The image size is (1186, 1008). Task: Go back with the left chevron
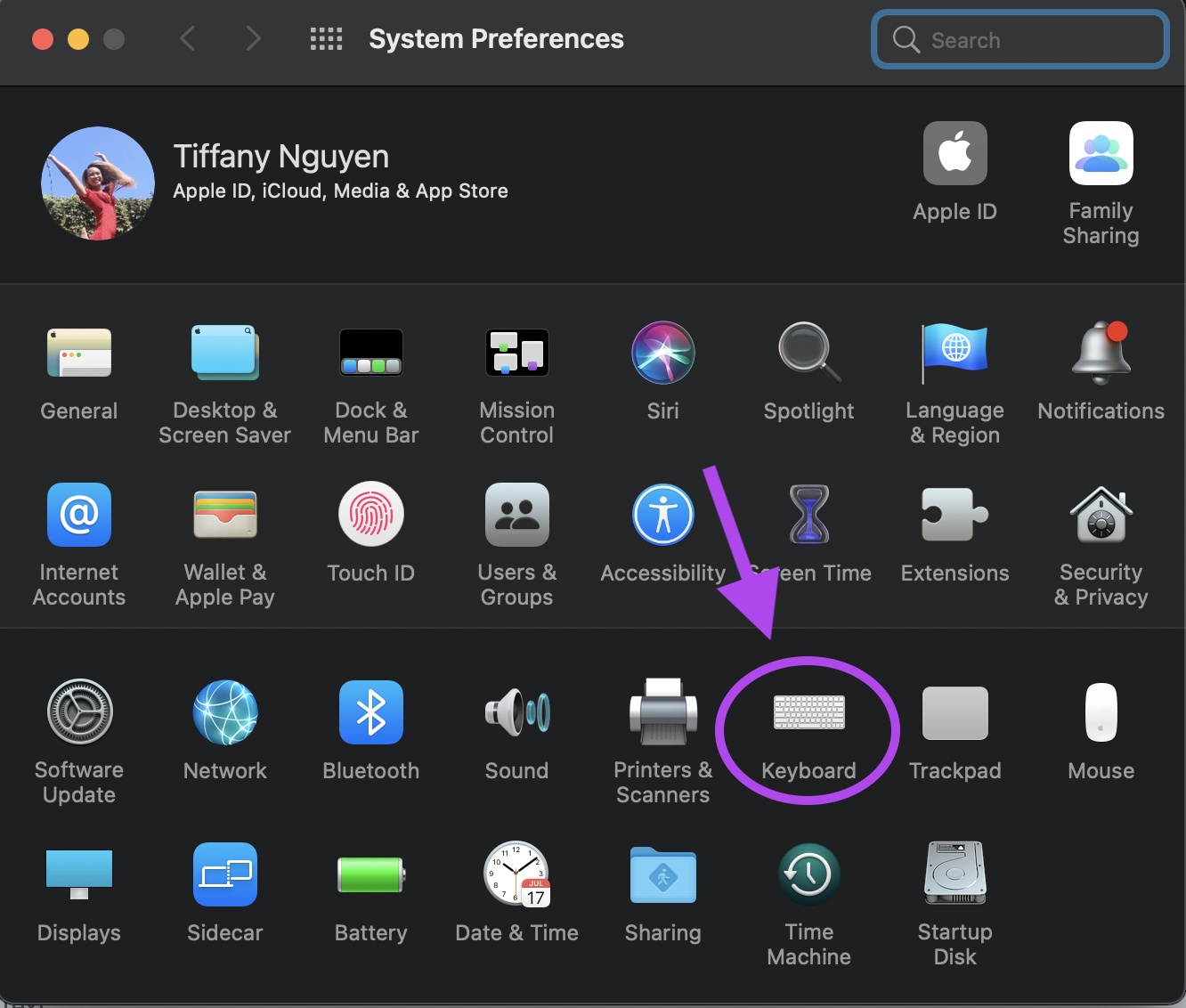187,39
